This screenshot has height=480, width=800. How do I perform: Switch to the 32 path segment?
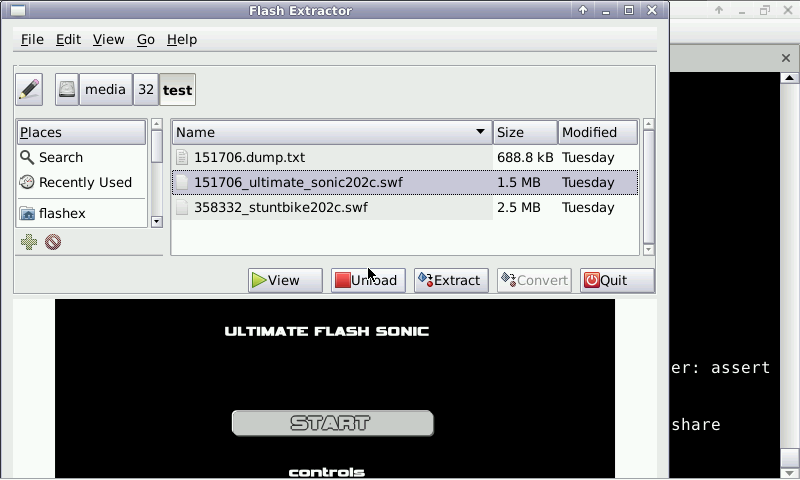(146, 89)
